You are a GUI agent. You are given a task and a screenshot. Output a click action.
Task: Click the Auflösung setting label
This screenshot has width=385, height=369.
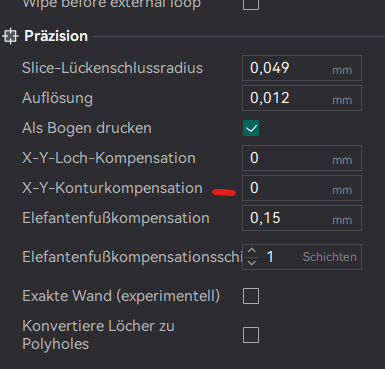pos(57,99)
